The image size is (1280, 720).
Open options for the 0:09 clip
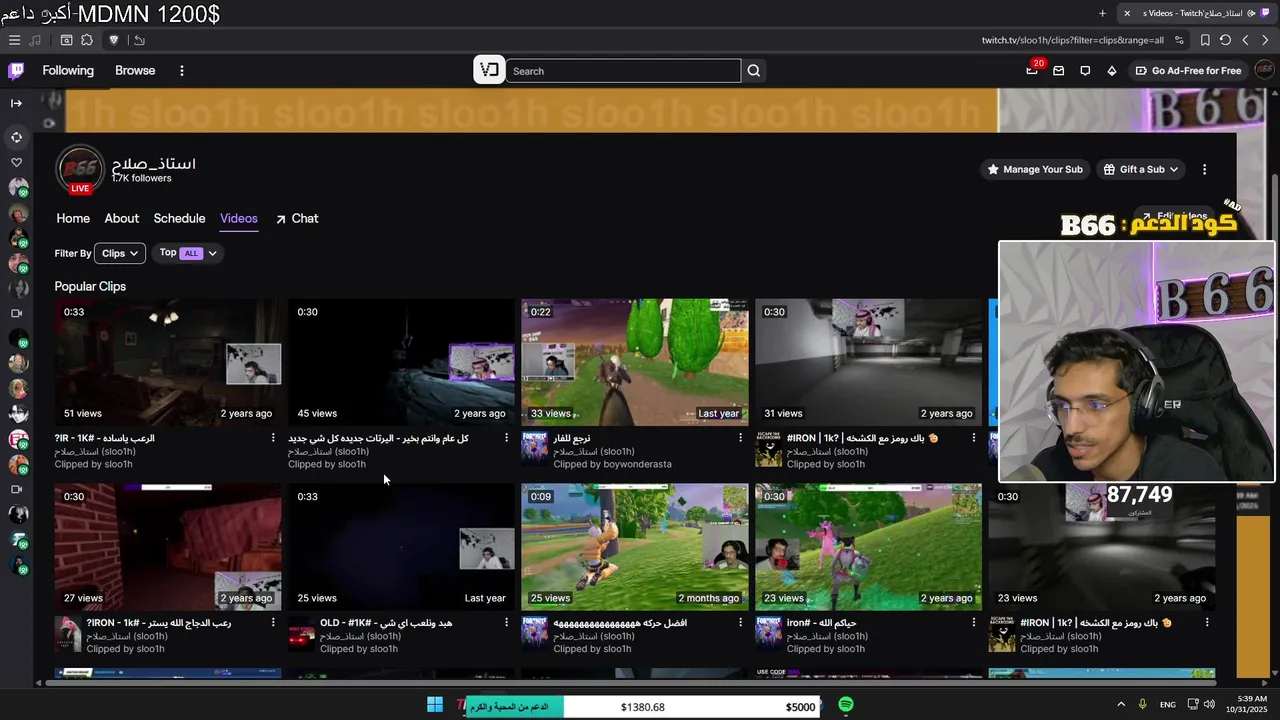tap(740, 622)
